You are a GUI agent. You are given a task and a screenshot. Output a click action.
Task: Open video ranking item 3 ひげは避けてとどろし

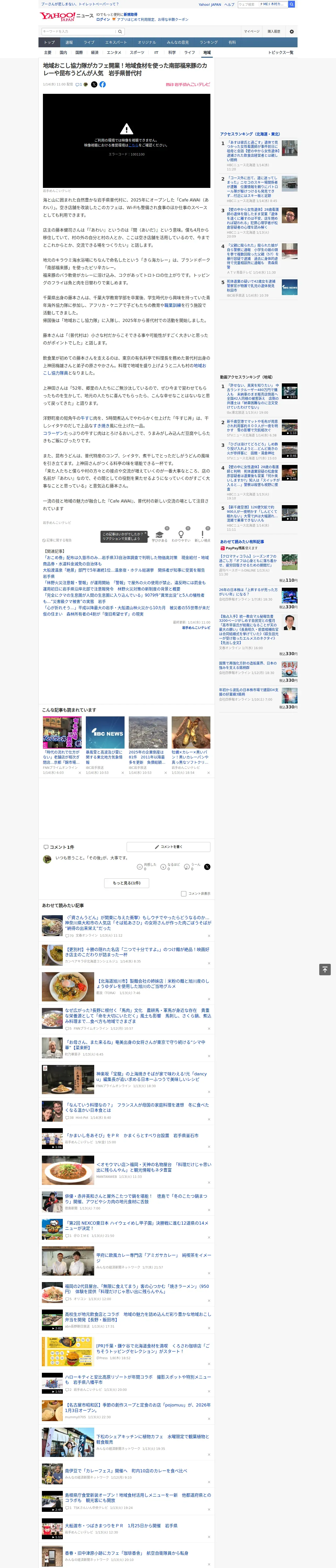click(x=253, y=449)
